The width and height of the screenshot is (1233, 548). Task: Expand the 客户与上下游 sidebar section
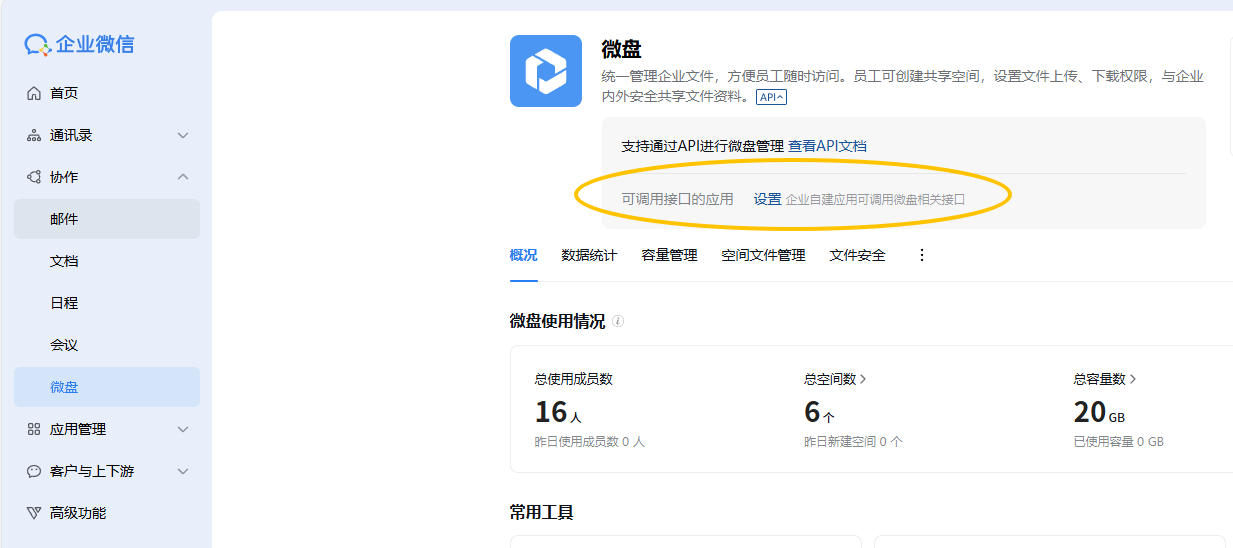183,471
